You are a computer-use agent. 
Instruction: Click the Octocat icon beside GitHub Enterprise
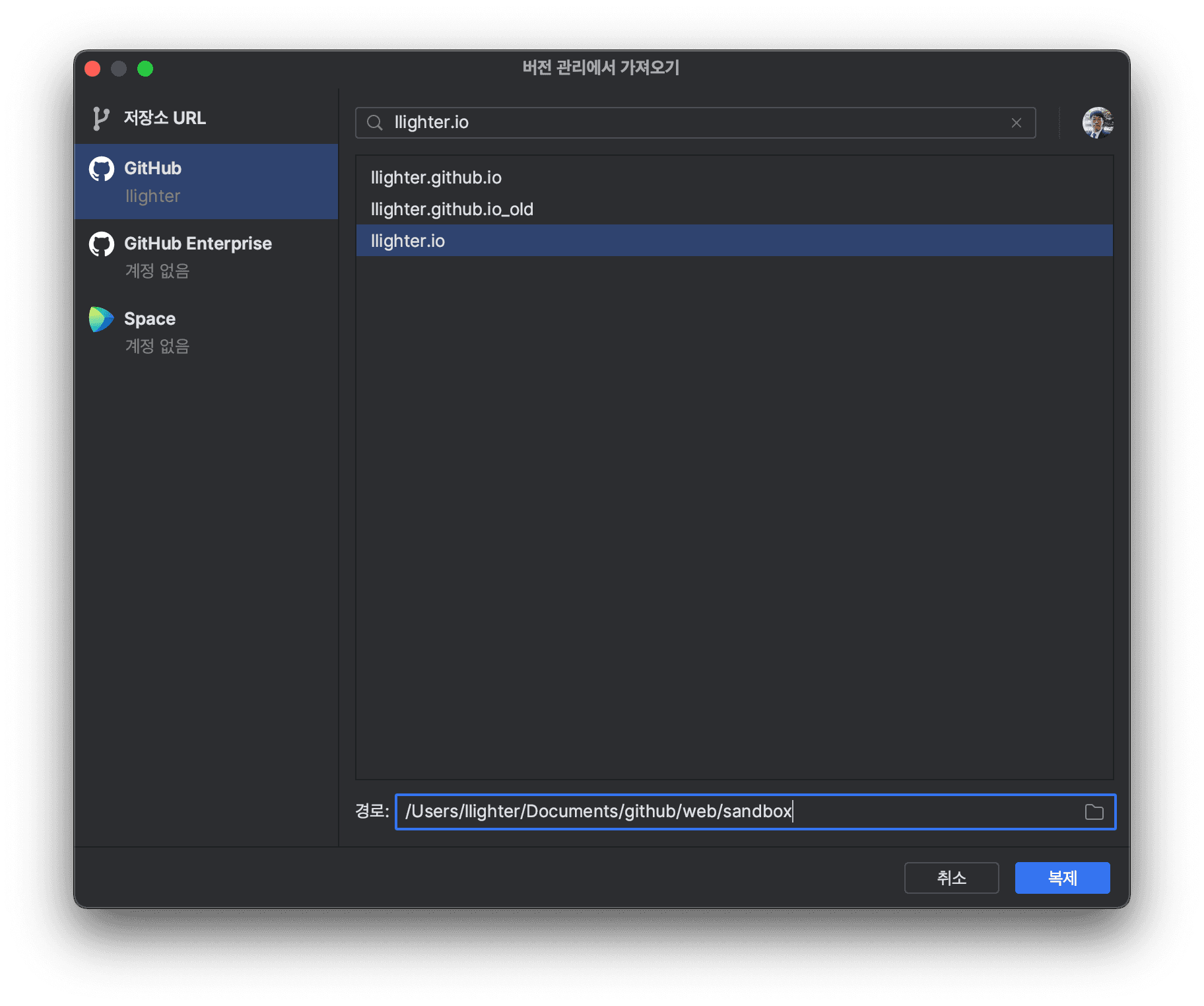pyautogui.click(x=102, y=244)
